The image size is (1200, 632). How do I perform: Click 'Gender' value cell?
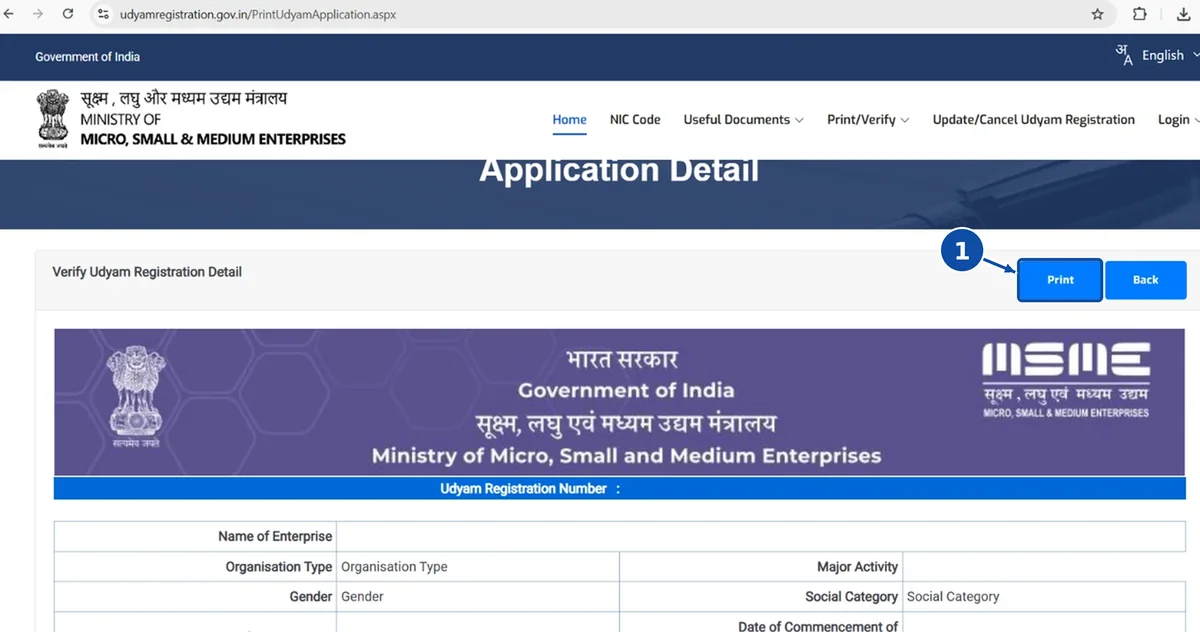point(478,597)
